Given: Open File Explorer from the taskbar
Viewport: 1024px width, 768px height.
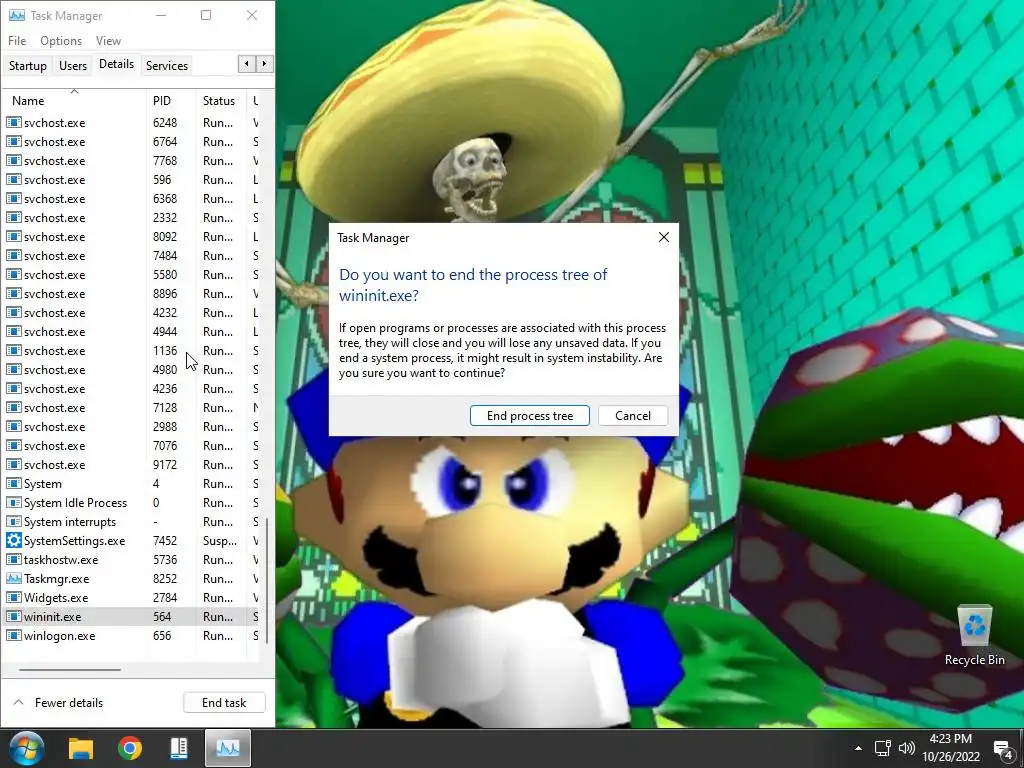Looking at the screenshot, I should coord(81,748).
